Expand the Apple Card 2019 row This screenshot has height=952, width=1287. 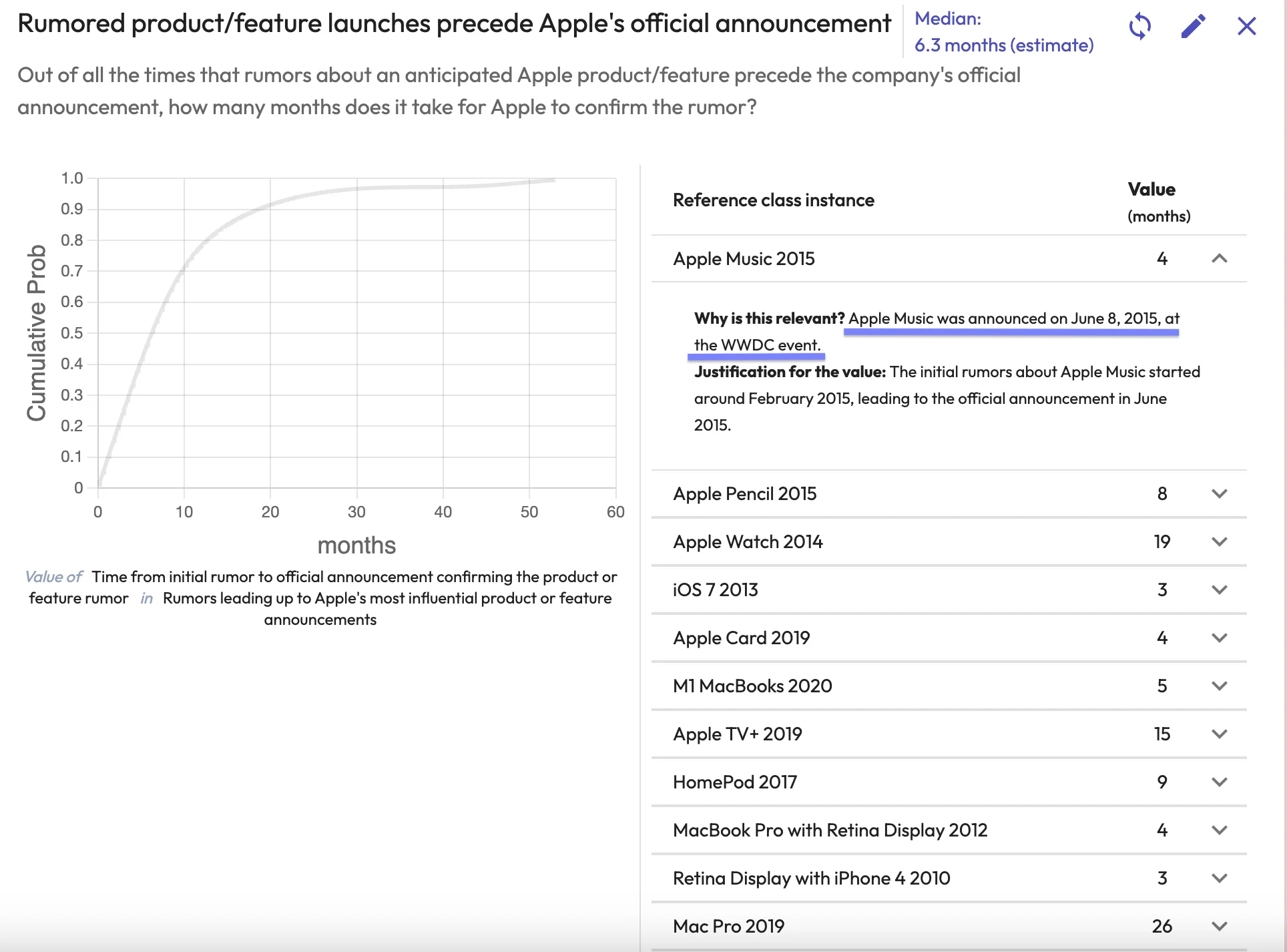pyautogui.click(x=1219, y=638)
